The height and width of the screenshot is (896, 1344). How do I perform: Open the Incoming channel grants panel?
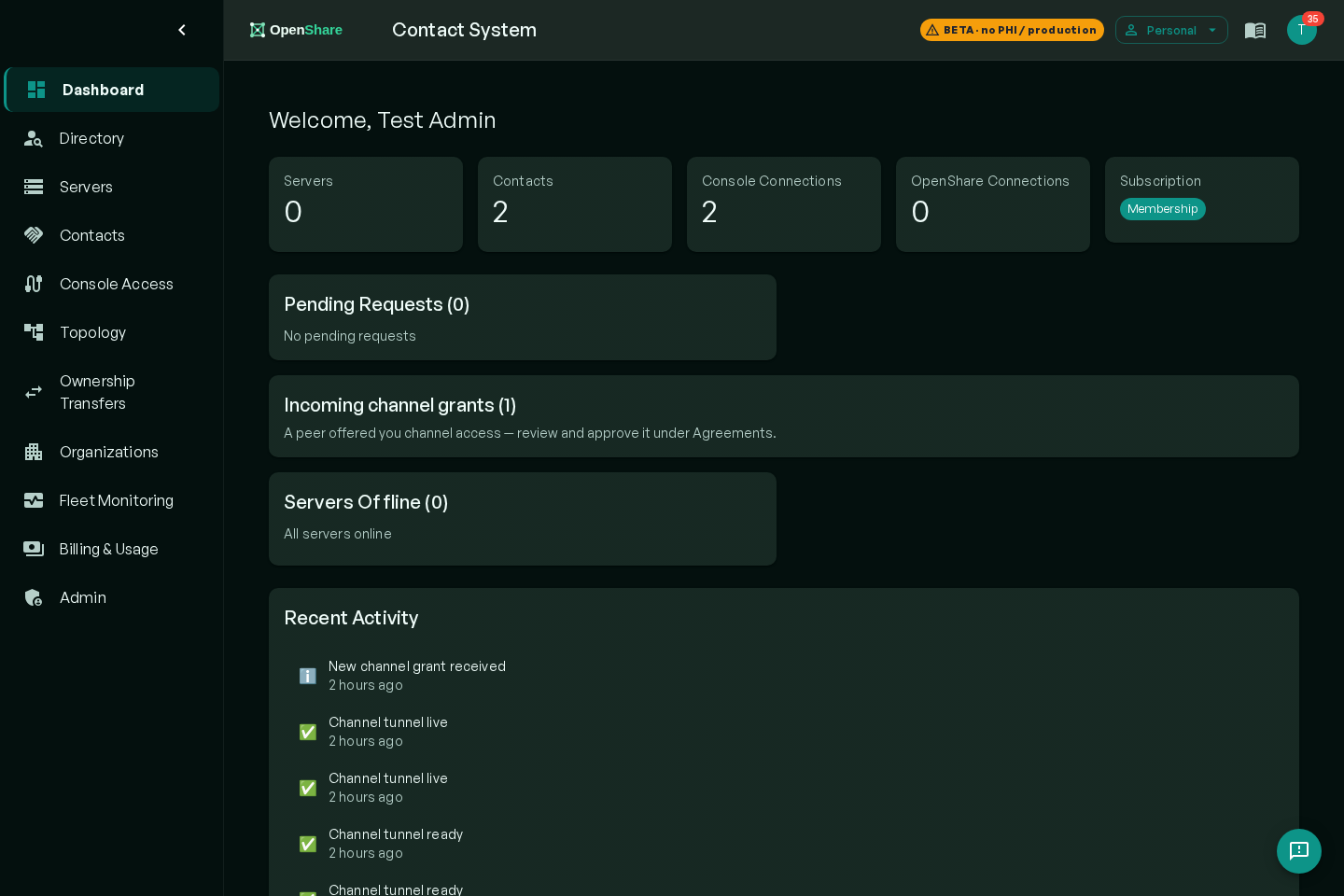click(x=784, y=416)
